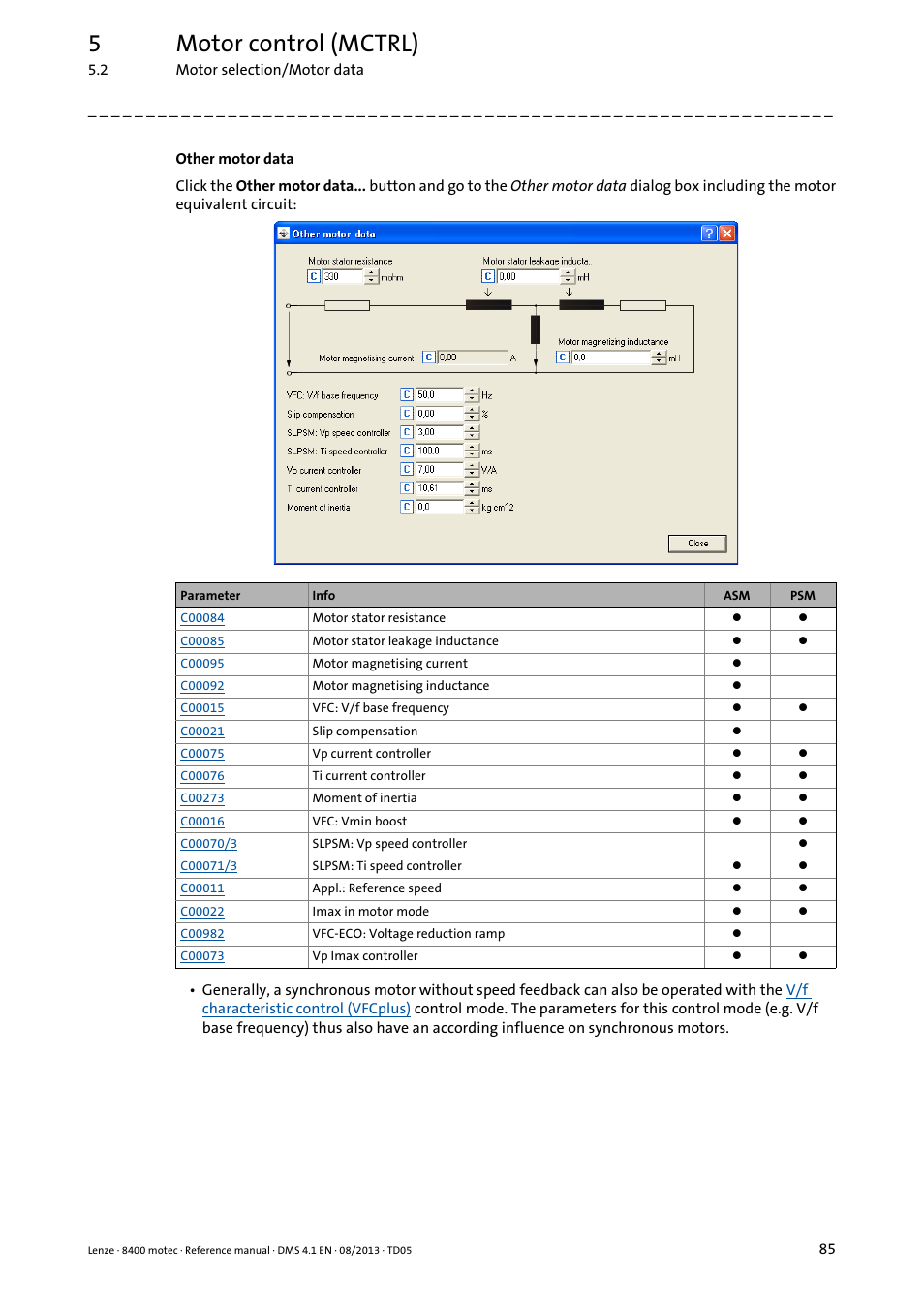The height and width of the screenshot is (1308, 924).
Task: Click the Motor magnetizing inductance value field
Action: 611,358
